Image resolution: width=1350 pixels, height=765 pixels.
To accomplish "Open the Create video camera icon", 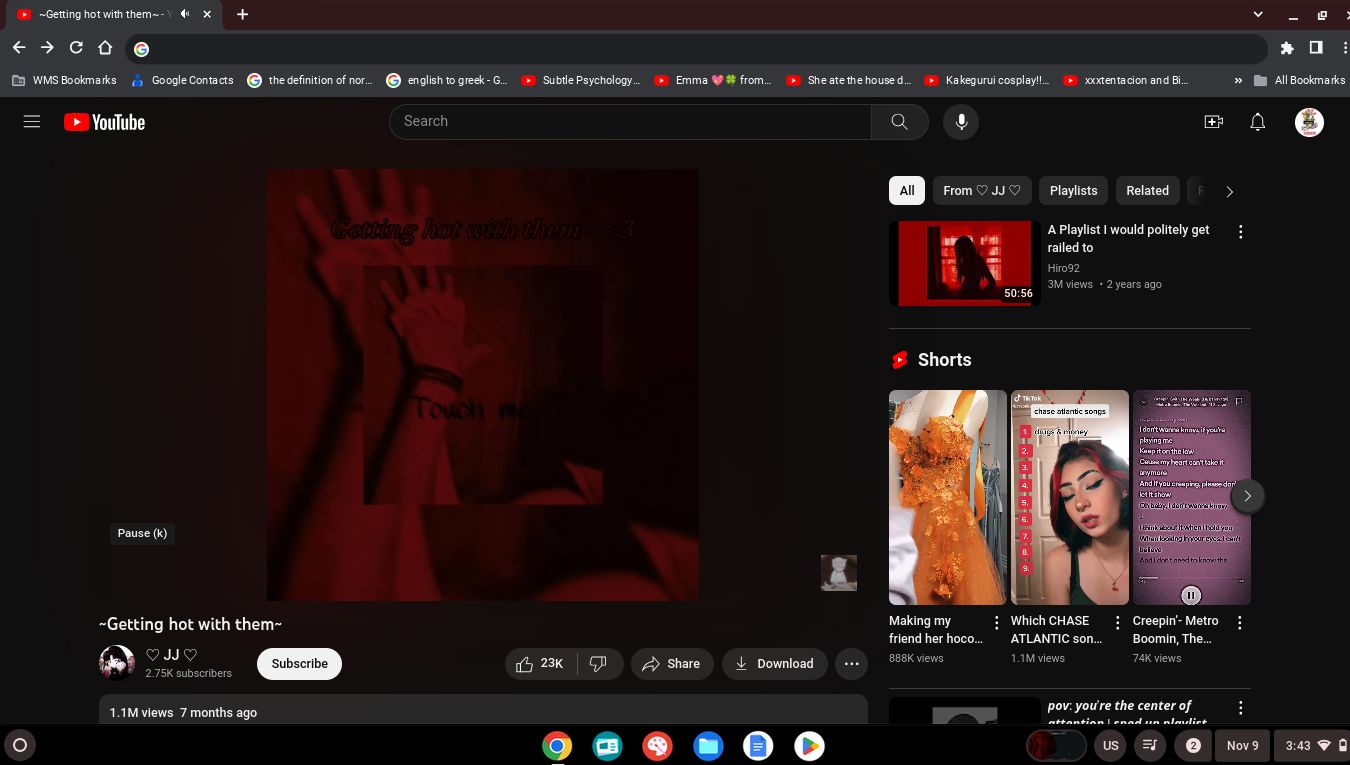I will point(1213,122).
